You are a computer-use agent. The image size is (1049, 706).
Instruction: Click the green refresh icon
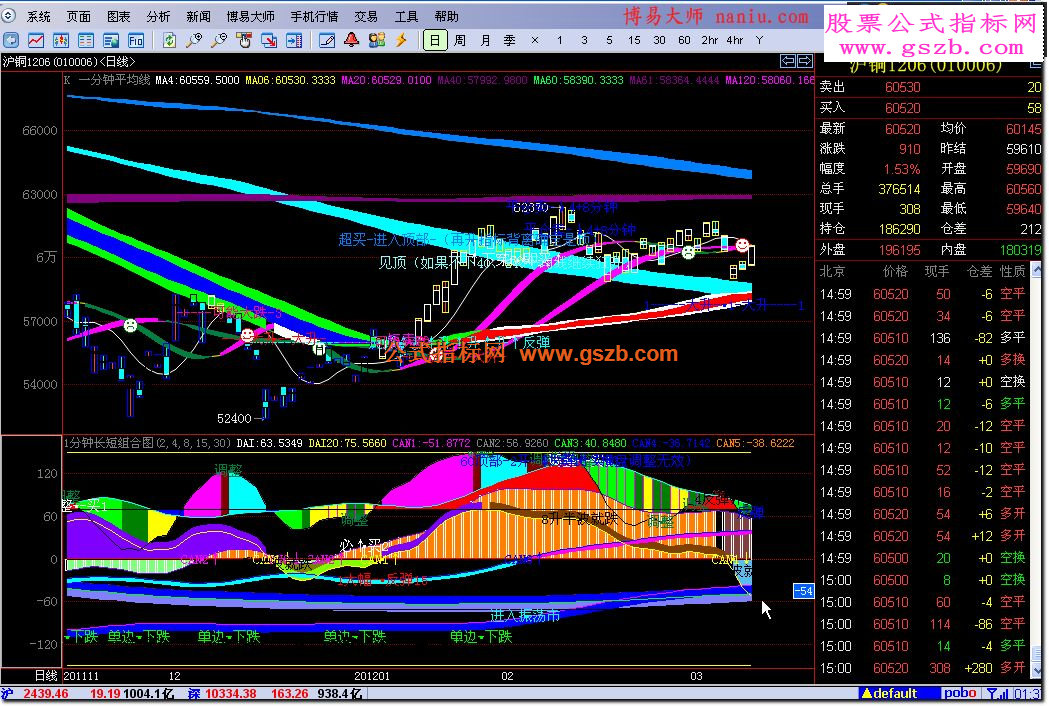pos(169,41)
